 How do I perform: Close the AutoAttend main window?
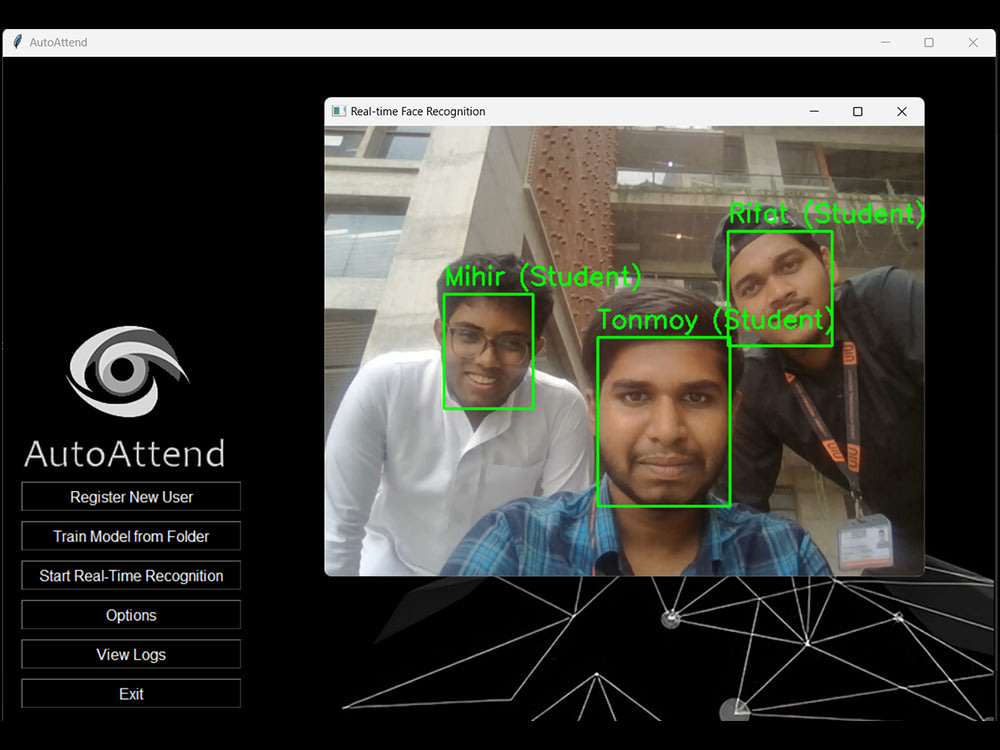(973, 43)
